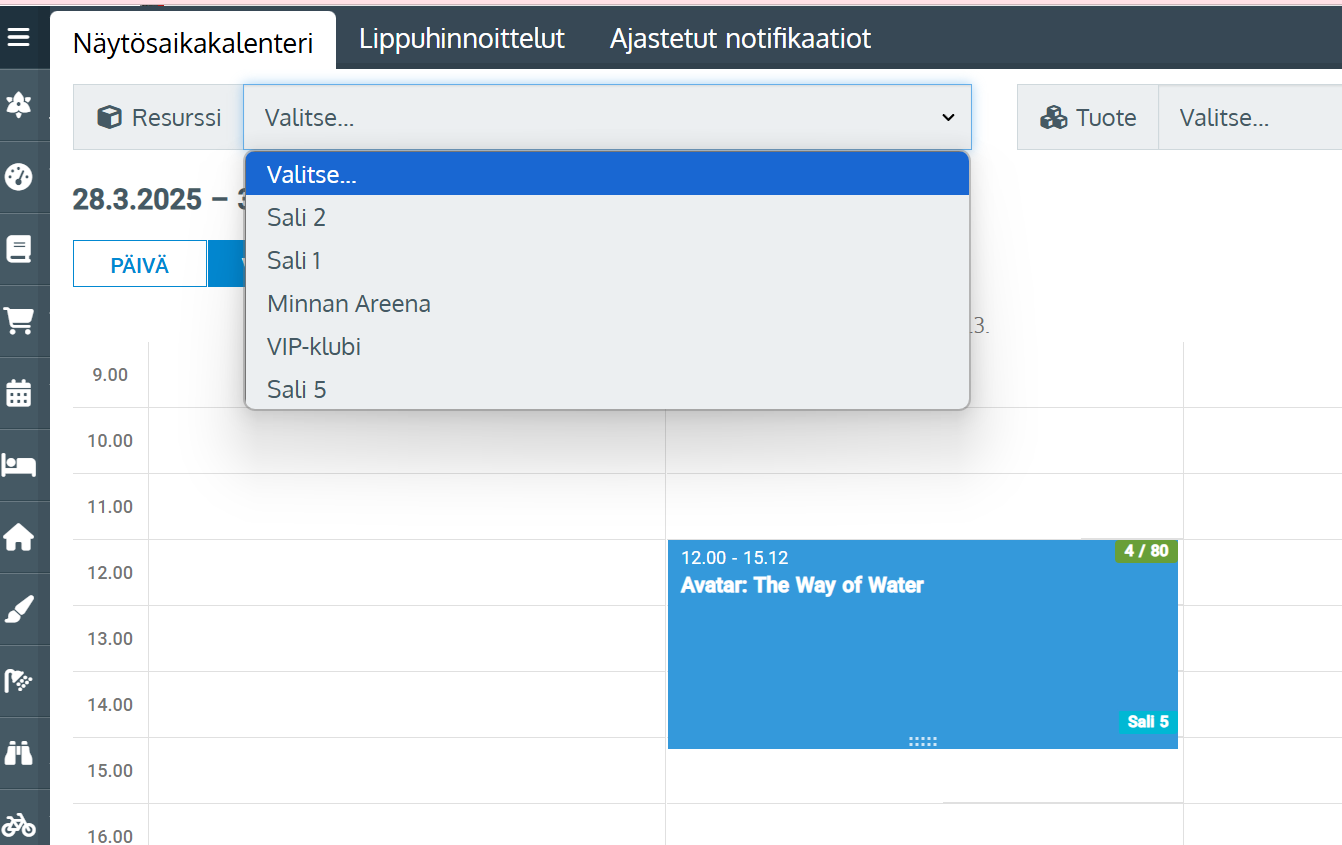The height and width of the screenshot is (845, 1342).
Task: Click the Tuote filter label
Action: coord(1106,118)
